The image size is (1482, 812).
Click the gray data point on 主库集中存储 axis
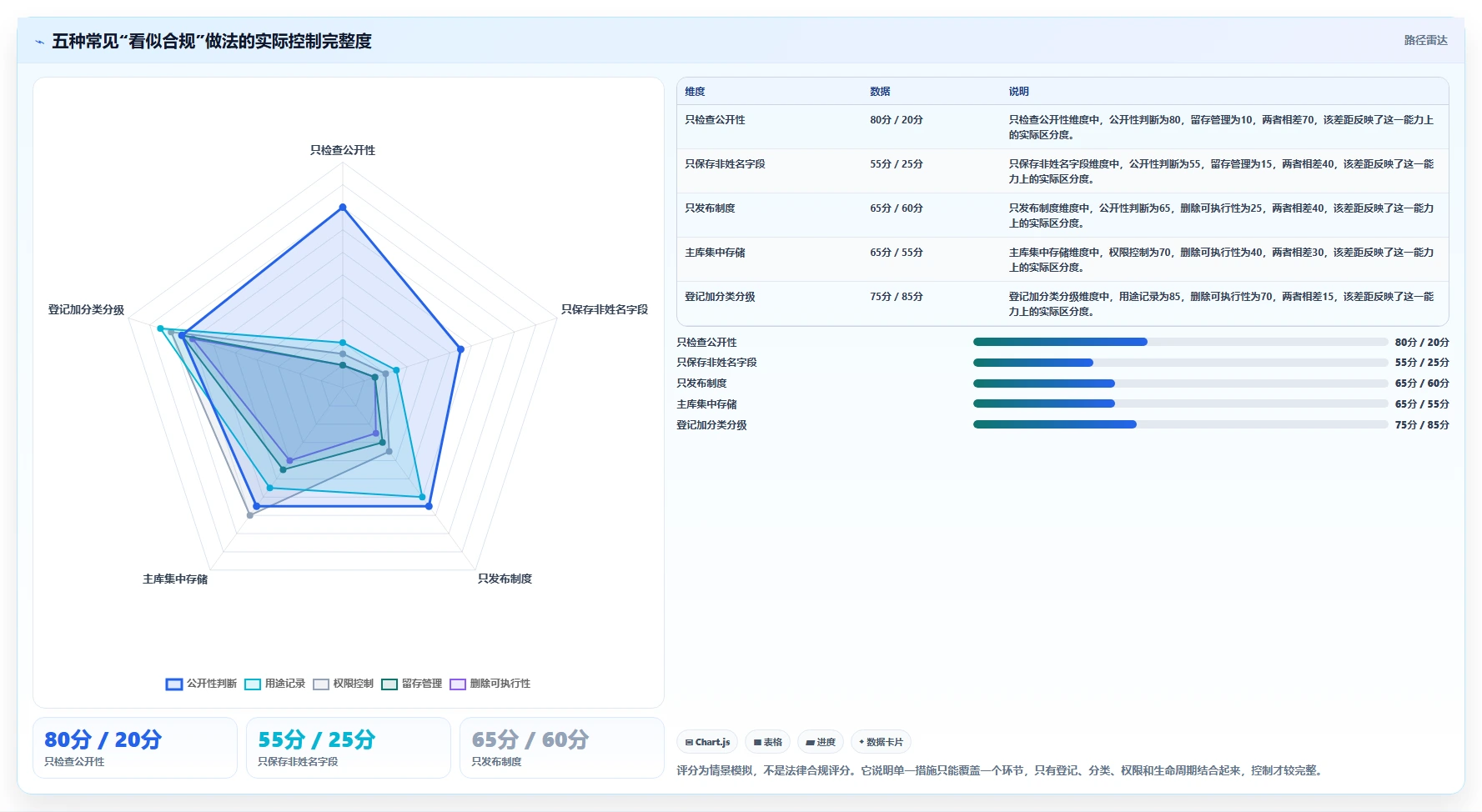pos(249,515)
